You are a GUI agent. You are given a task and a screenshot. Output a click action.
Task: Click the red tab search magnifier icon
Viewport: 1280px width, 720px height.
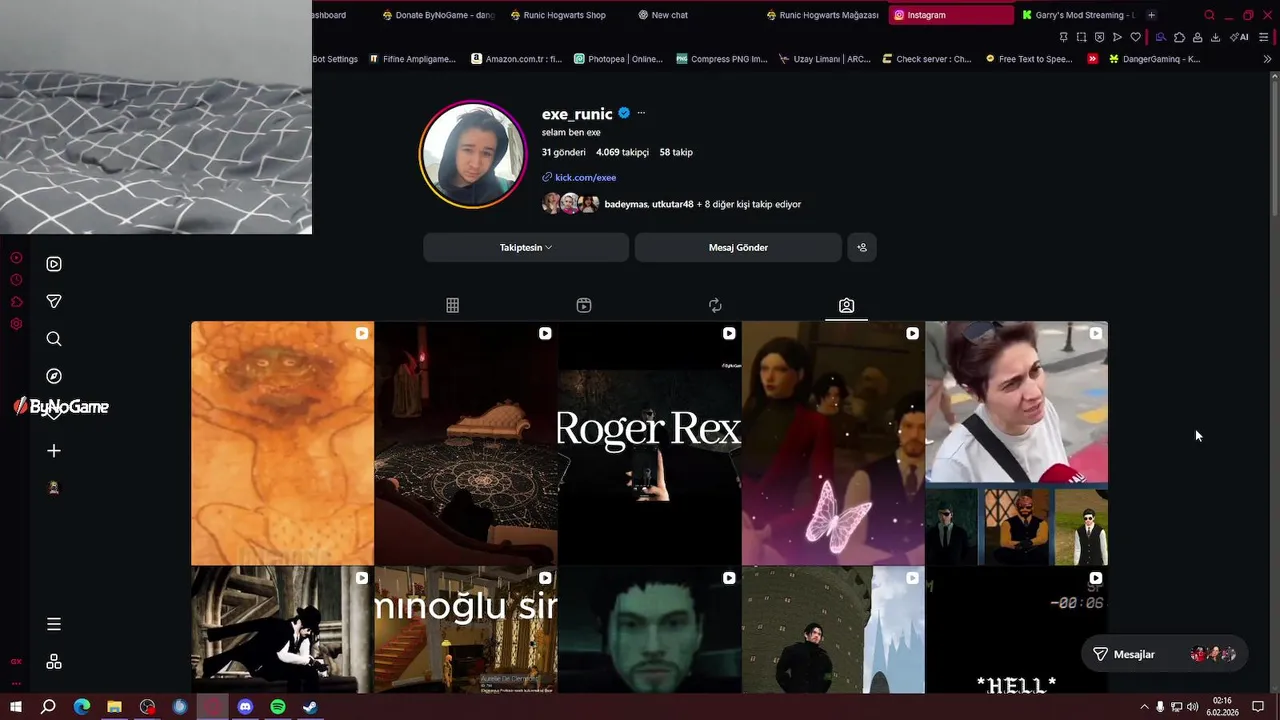[x=1209, y=15]
